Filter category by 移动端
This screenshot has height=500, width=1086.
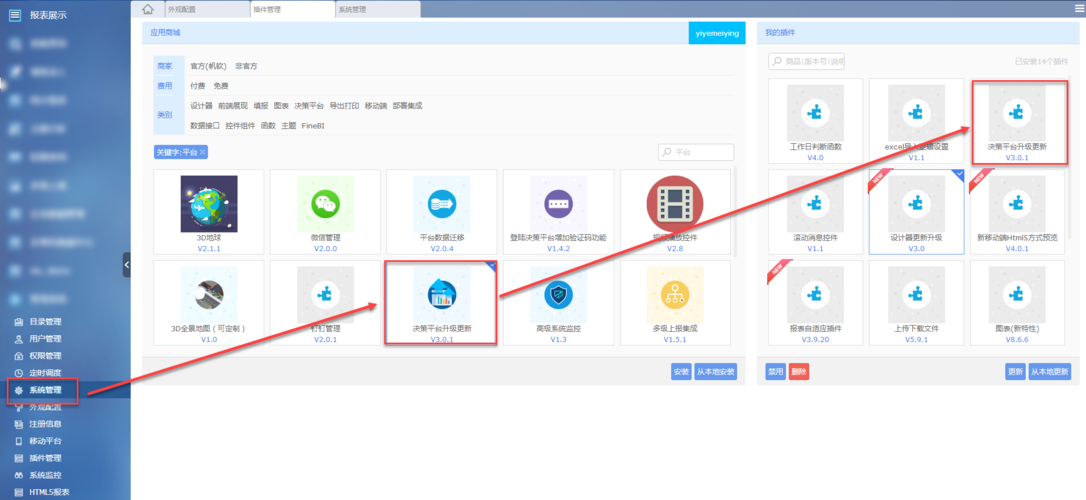tap(376, 106)
